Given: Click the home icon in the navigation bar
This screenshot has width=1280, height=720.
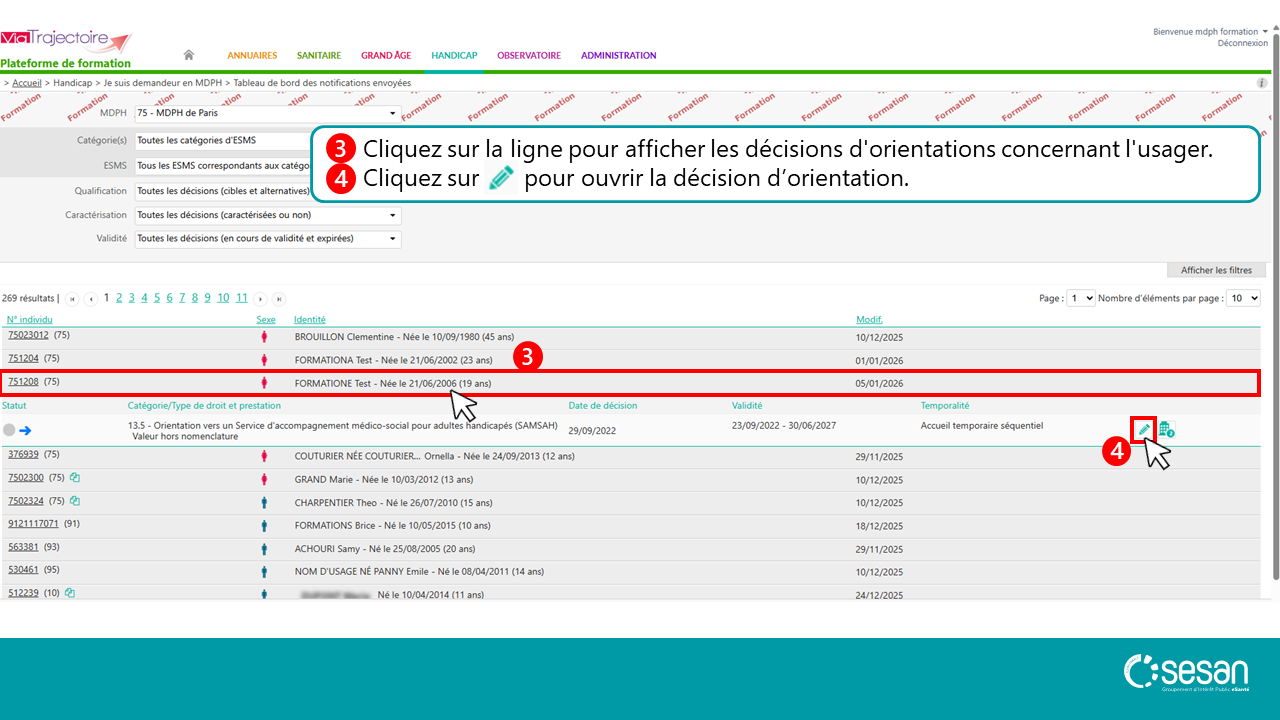Looking at the screenshot, I should 188,55.
